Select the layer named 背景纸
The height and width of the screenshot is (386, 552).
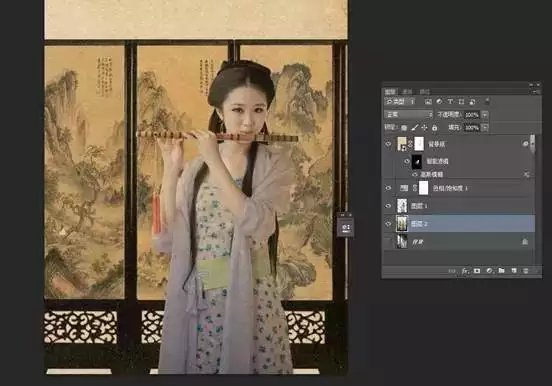click(x=437, y=144)
